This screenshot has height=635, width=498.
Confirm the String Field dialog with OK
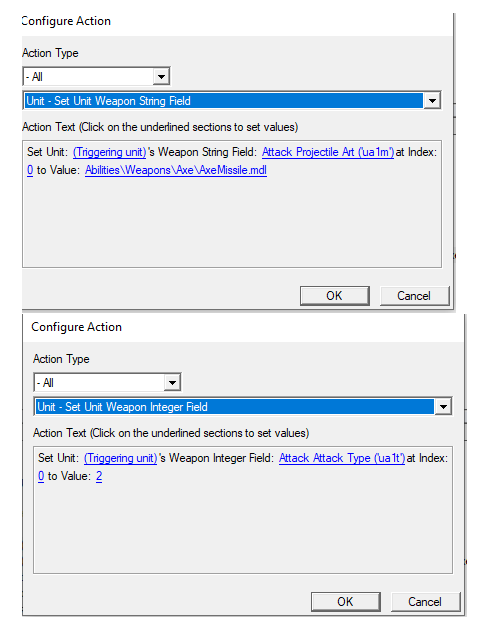click(x=334, y=296)
